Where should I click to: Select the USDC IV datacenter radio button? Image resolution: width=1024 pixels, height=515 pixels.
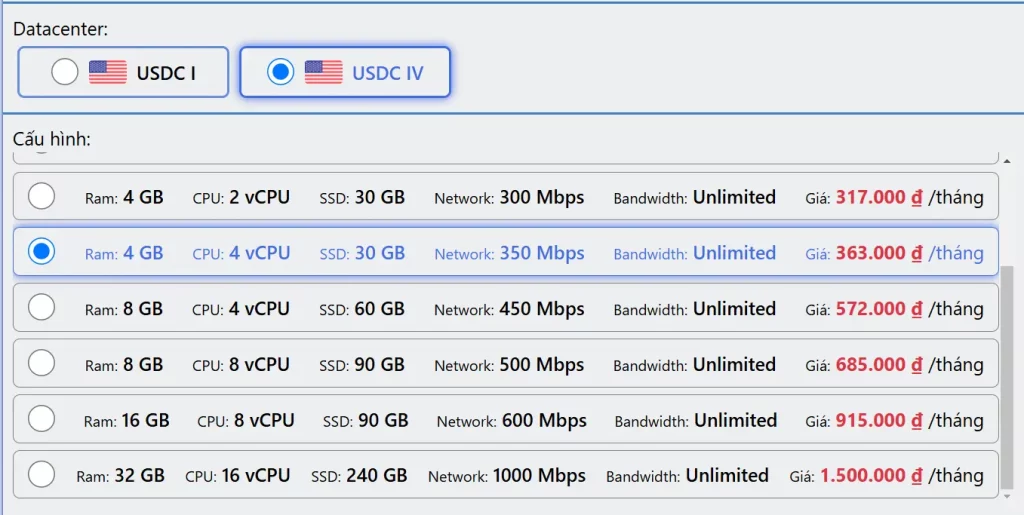[x=281, y=72]
